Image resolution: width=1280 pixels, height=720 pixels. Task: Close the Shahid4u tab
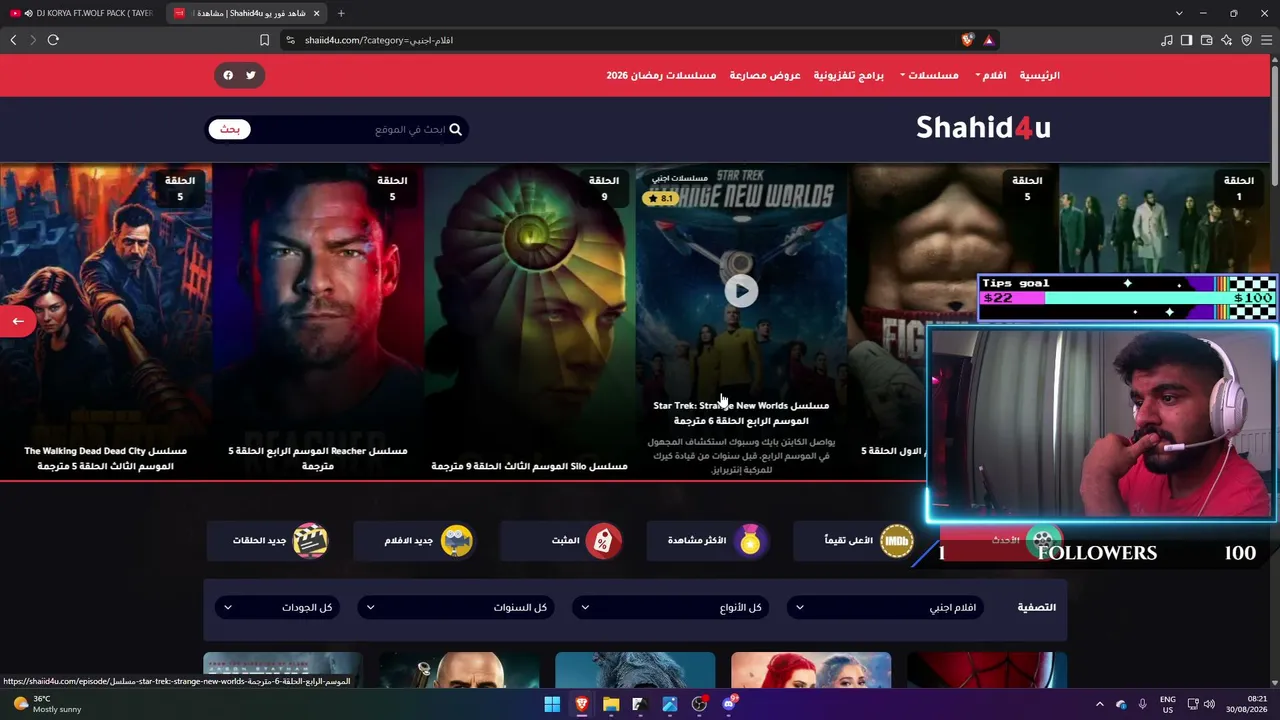[x=317, y=13]
